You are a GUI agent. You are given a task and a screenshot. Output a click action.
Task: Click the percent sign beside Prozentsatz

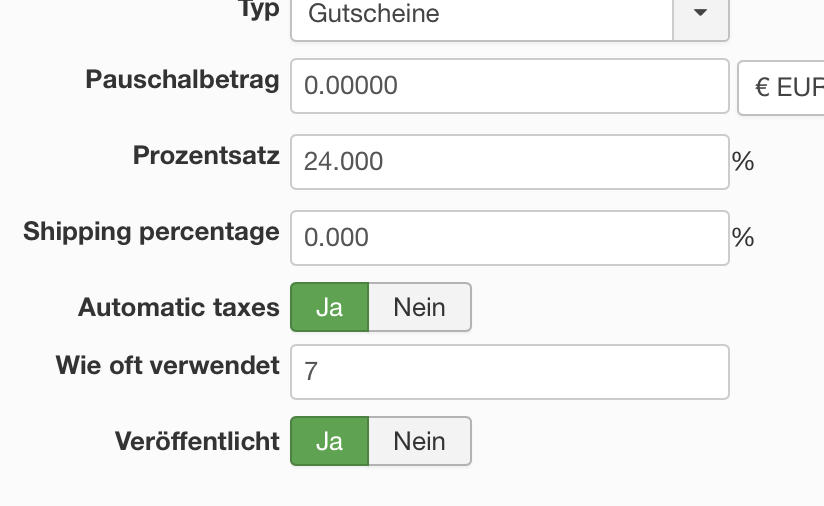[x=743, y=161]
